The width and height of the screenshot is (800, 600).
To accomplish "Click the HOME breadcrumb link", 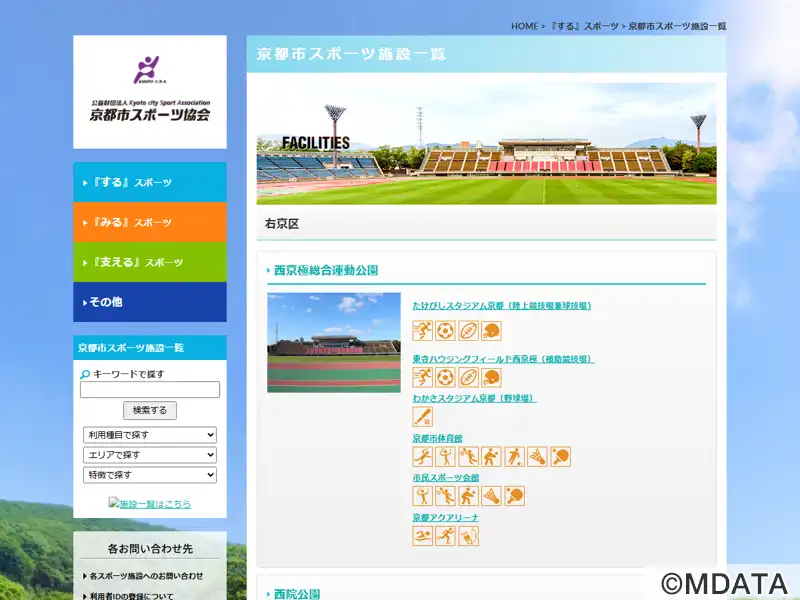I will click(524, 26).
